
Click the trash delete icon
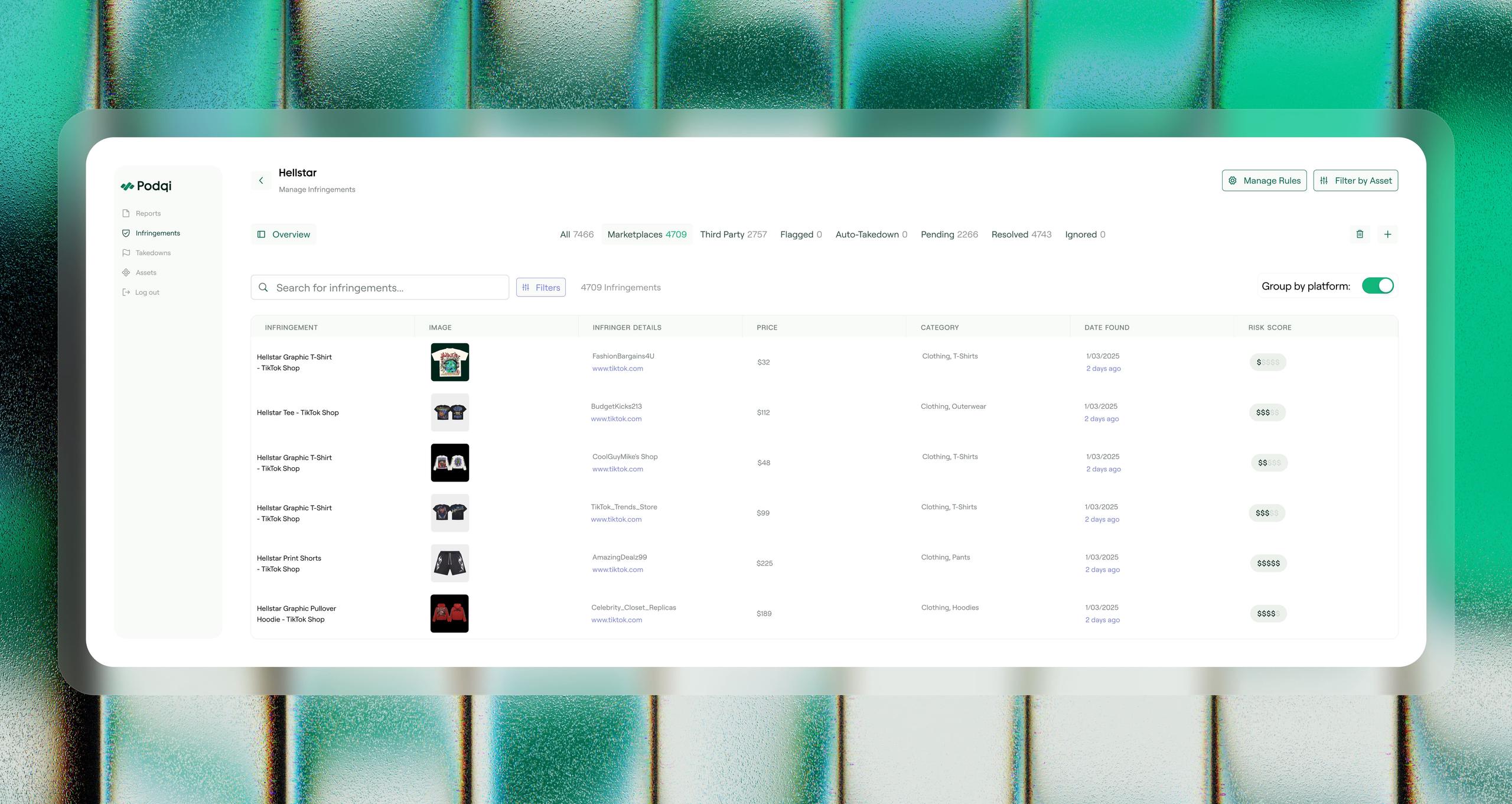(1360, 235)
